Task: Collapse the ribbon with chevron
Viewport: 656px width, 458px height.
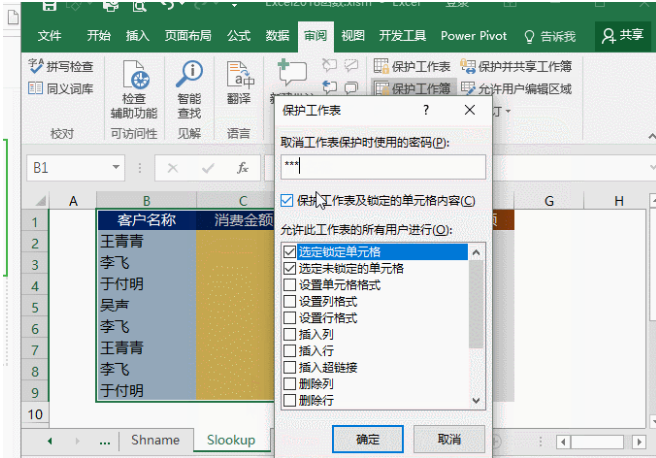Action: [651, 136]
